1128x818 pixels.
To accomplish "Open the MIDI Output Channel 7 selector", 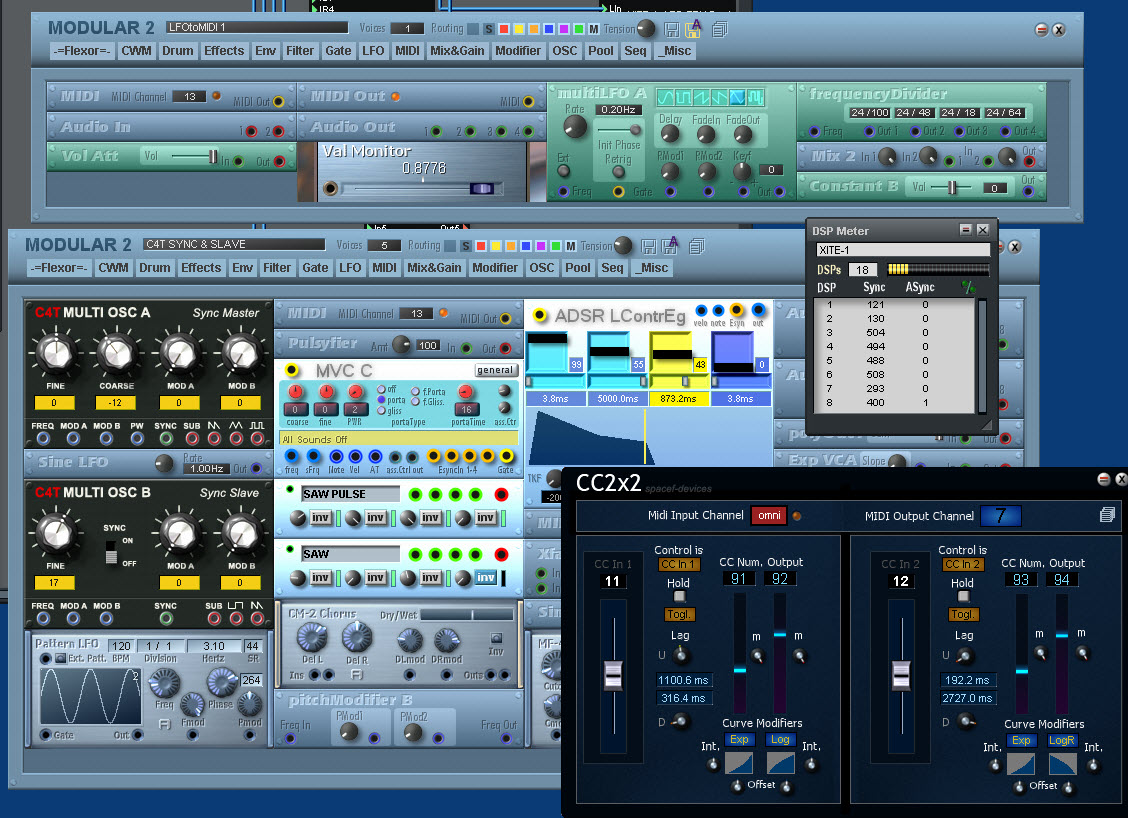I will [x=1000, y=515].
